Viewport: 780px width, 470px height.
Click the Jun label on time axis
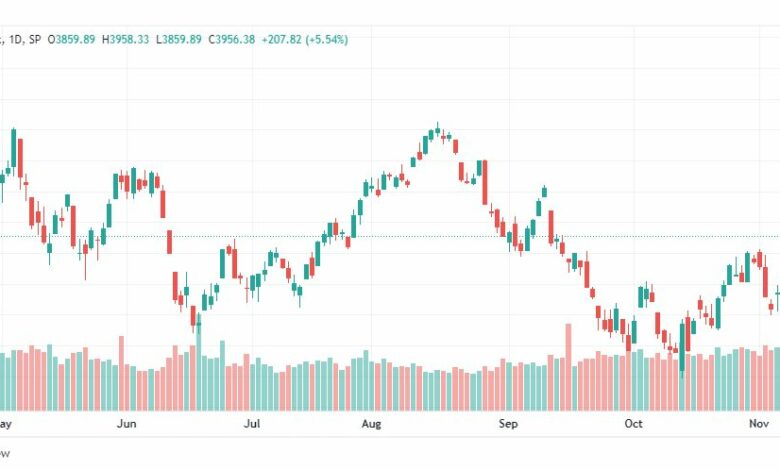pos(126,424)
